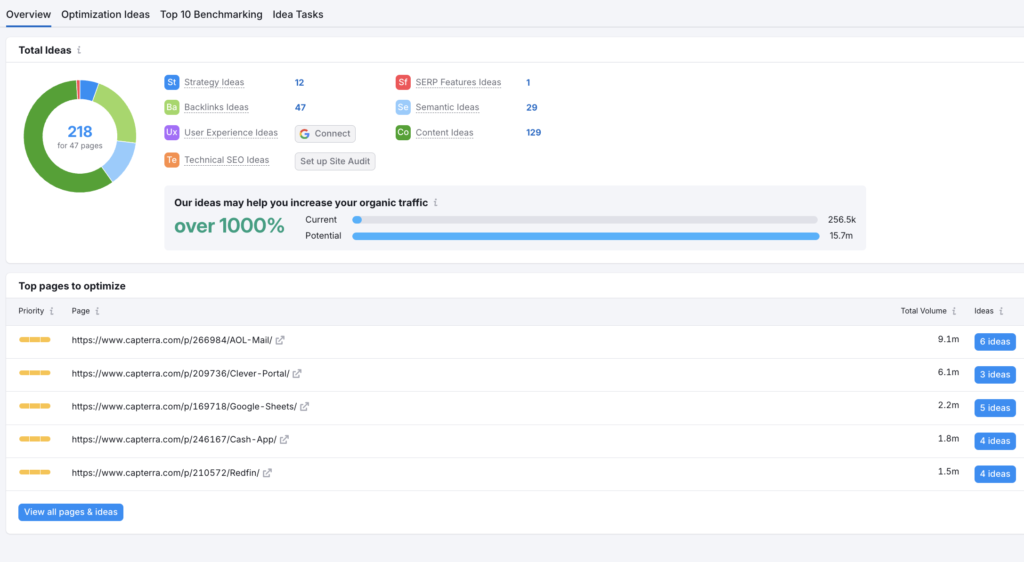Click the info icon next to Page column

pyautogui.click(x=97, y=311)
